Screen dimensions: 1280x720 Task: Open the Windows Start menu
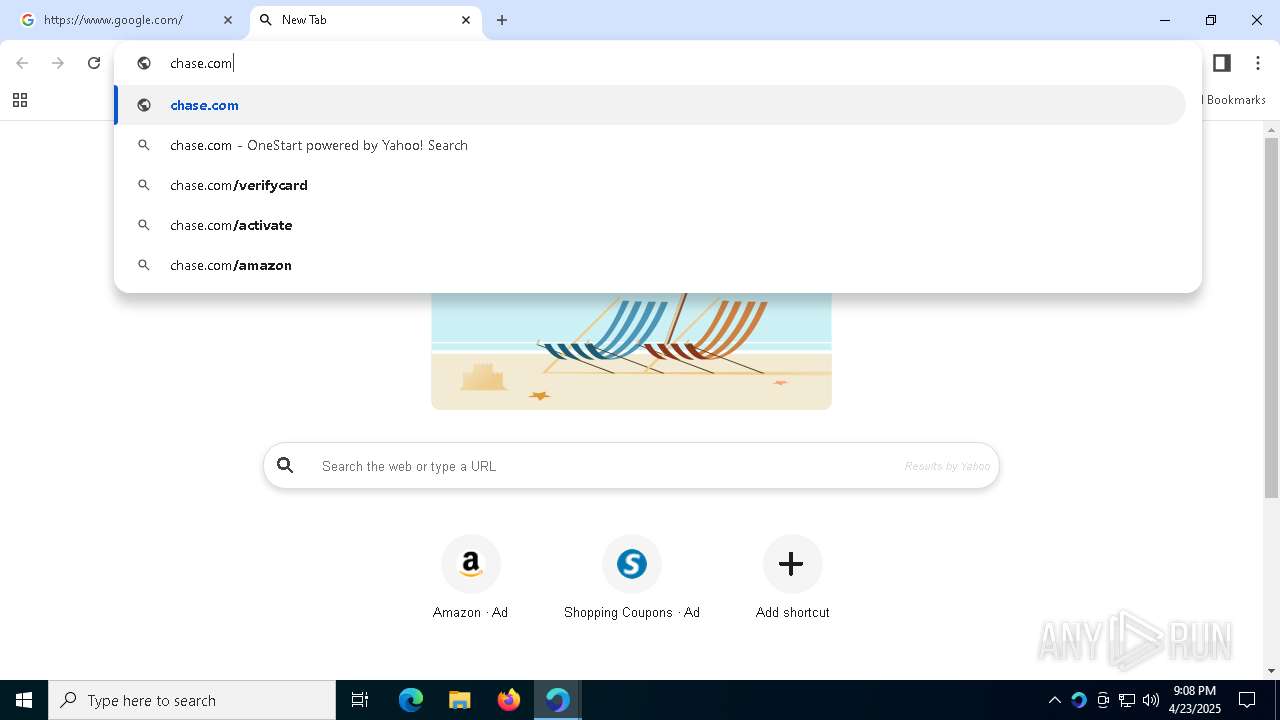24,700
